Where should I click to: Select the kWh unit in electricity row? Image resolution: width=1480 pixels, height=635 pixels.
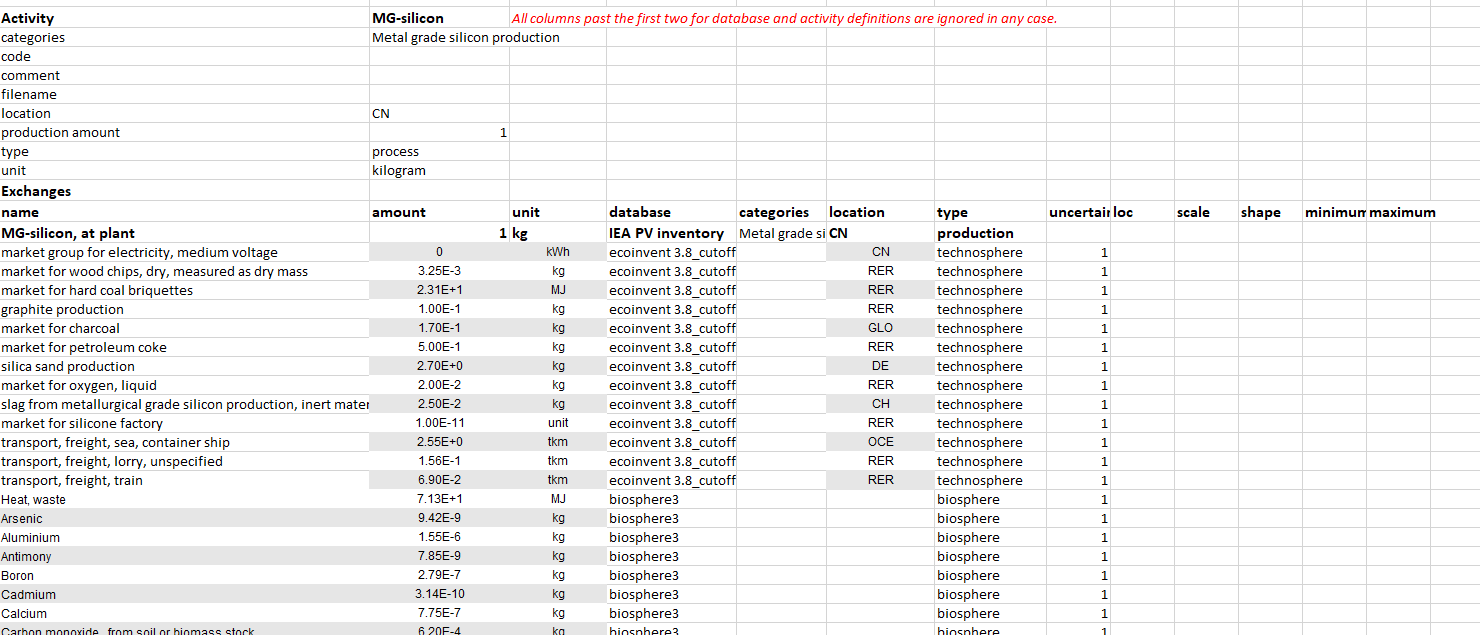point(558,252)
